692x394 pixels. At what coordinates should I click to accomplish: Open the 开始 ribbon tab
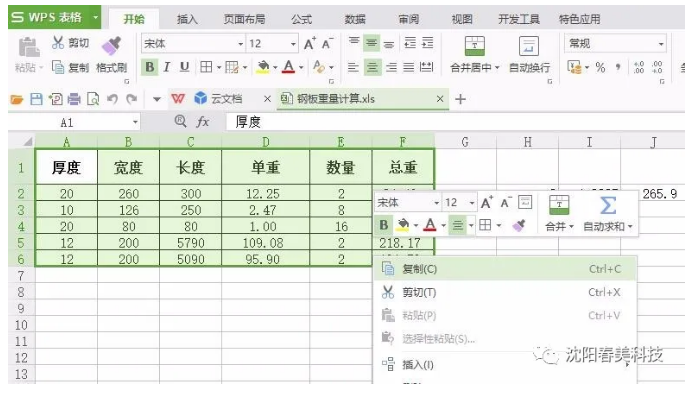click(x=134, y=19)
